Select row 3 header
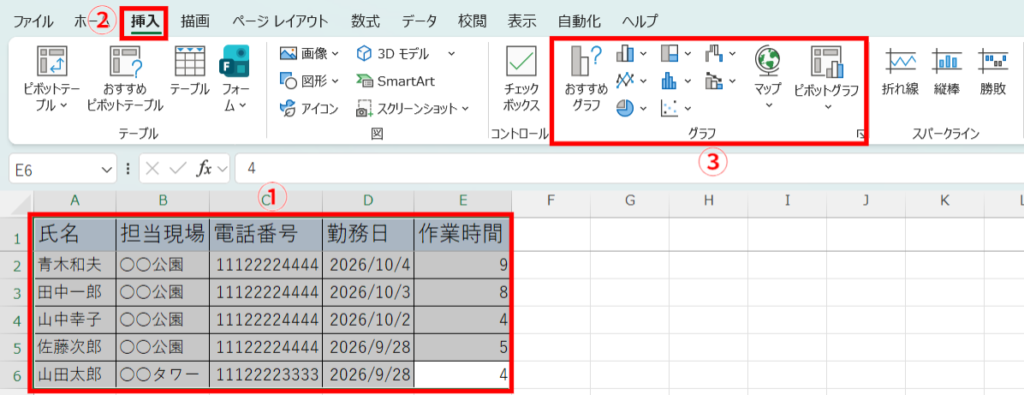 [18, 292]
